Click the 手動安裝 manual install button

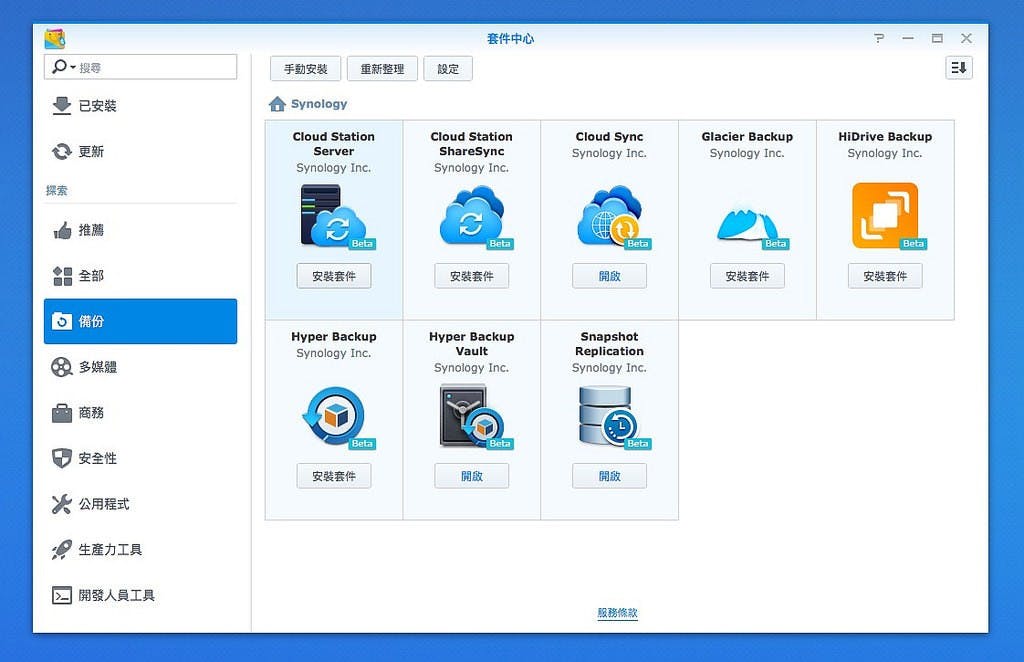(x=306, y=69)
